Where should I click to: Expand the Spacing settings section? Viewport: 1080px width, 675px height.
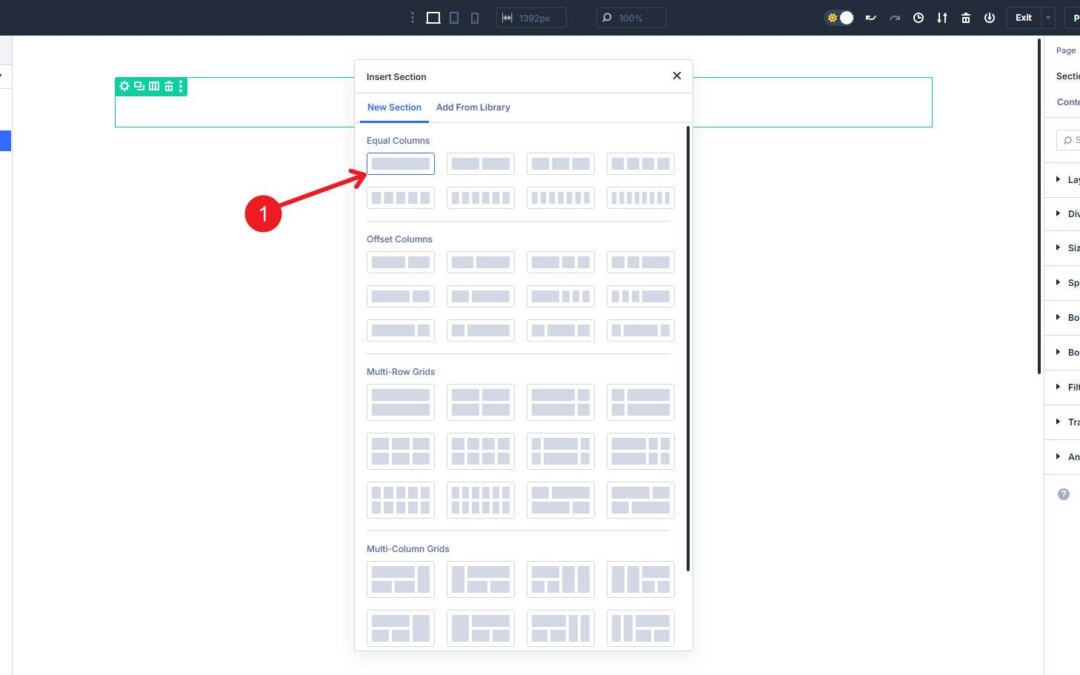tap(1073, 282)
